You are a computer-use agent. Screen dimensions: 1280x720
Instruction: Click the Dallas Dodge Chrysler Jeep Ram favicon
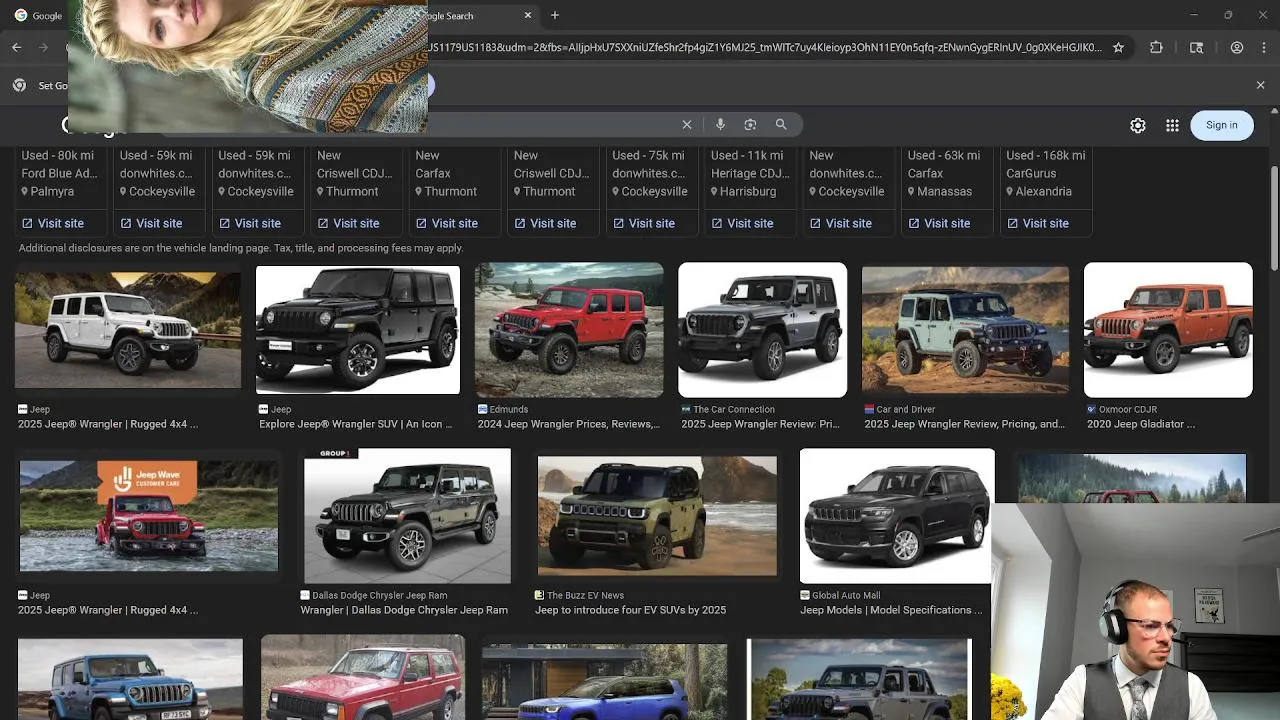(306, 595)
